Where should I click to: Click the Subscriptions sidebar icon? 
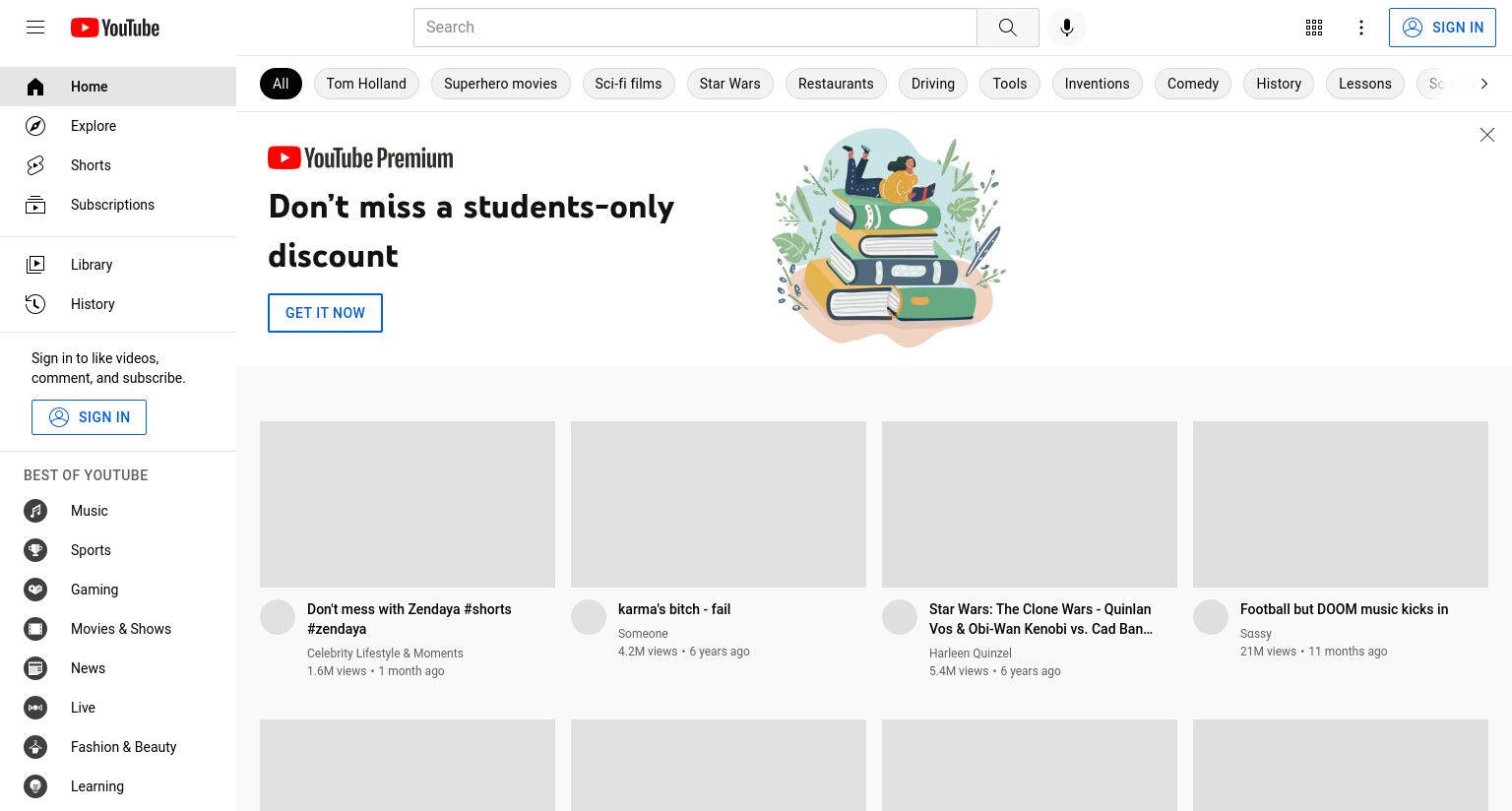coord(35,205)
